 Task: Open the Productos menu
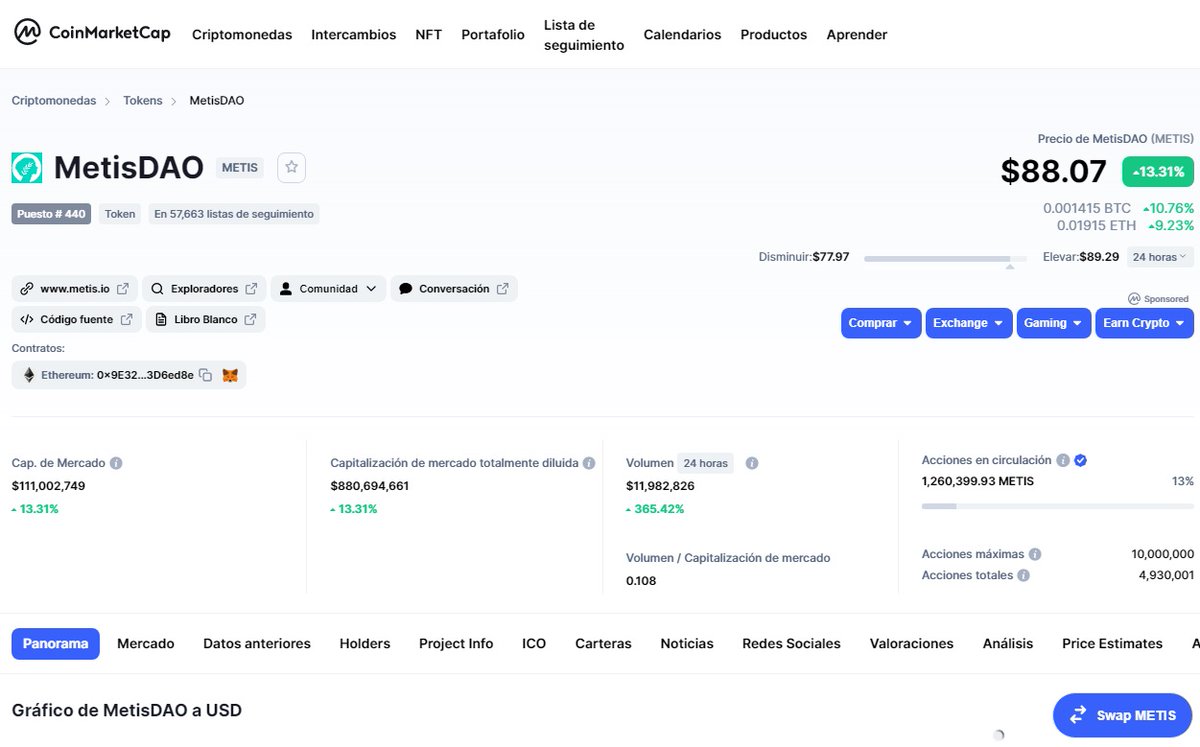pos(773,34)
